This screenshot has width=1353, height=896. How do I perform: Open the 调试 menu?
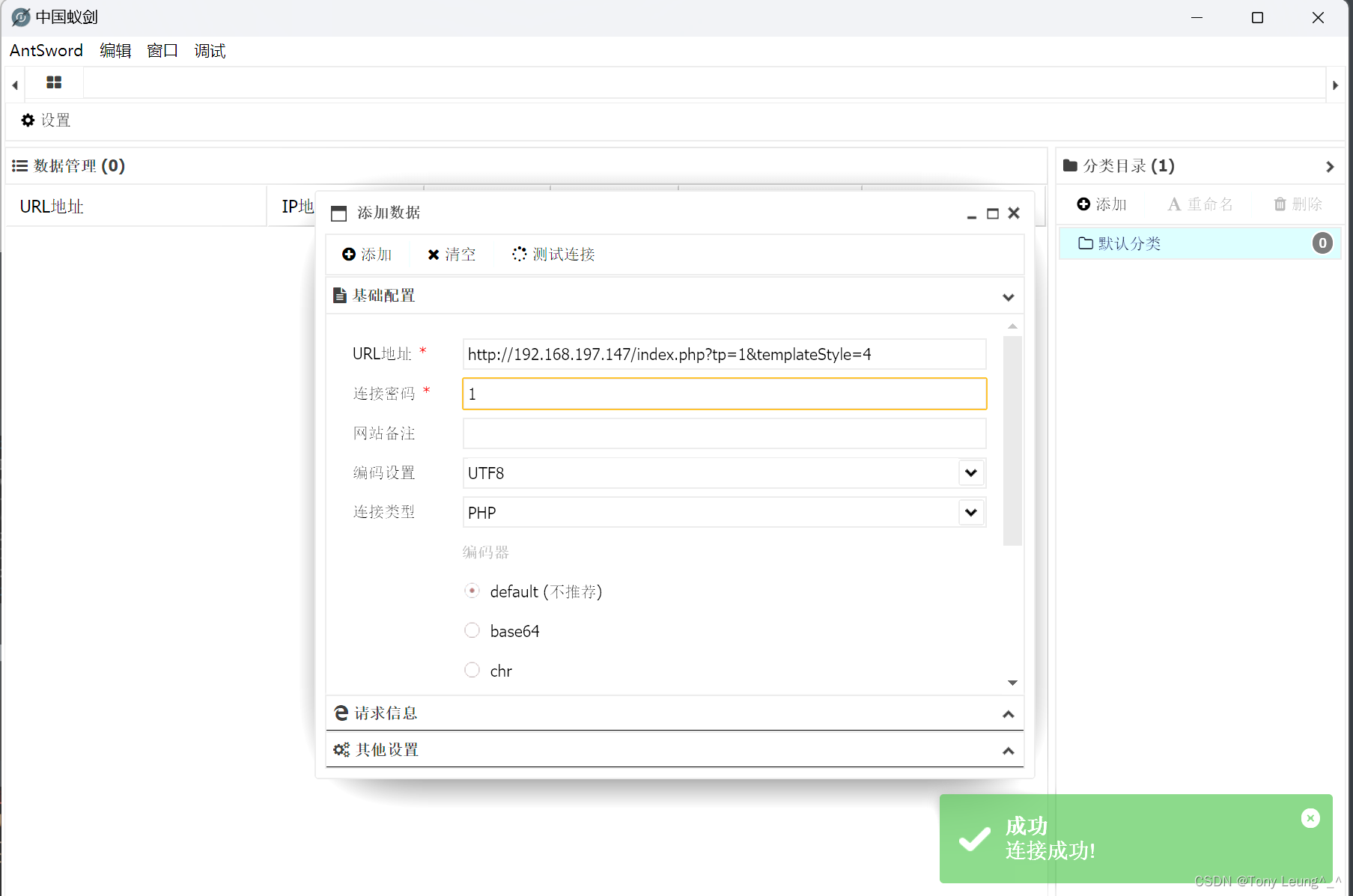[x=210, y=50]
